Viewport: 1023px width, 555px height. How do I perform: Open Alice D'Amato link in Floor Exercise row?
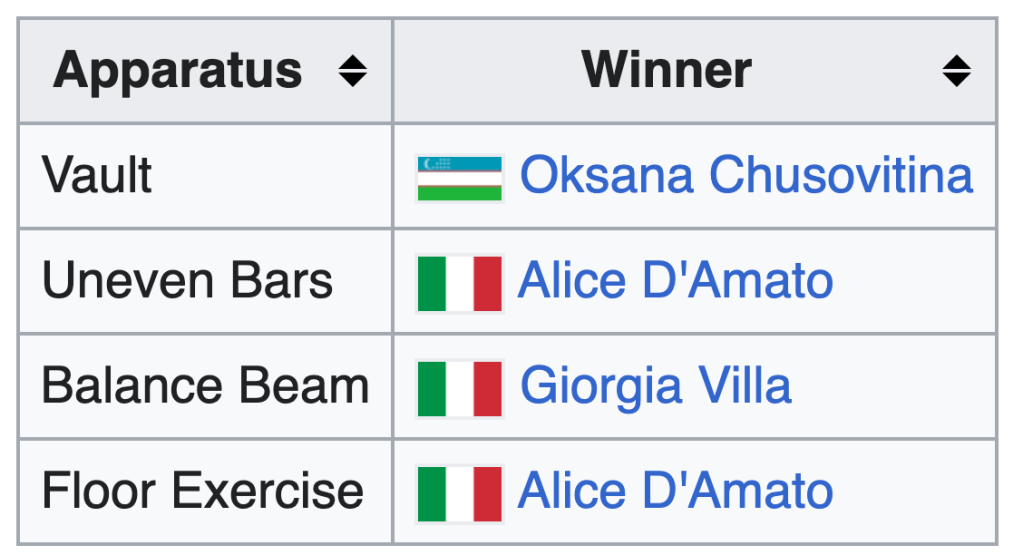point(675,491)
